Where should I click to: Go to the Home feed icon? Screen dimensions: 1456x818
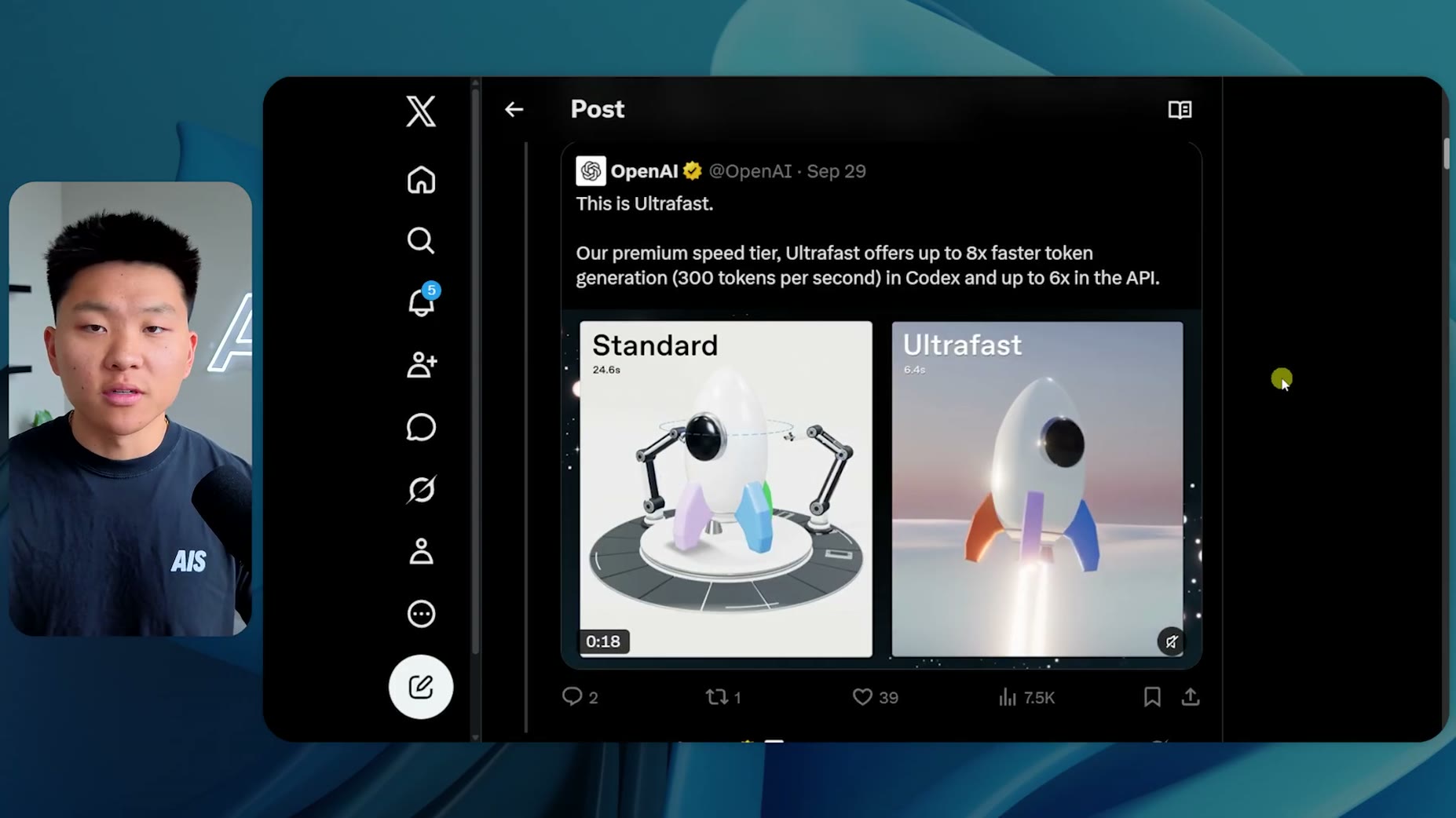pos(421,180)
